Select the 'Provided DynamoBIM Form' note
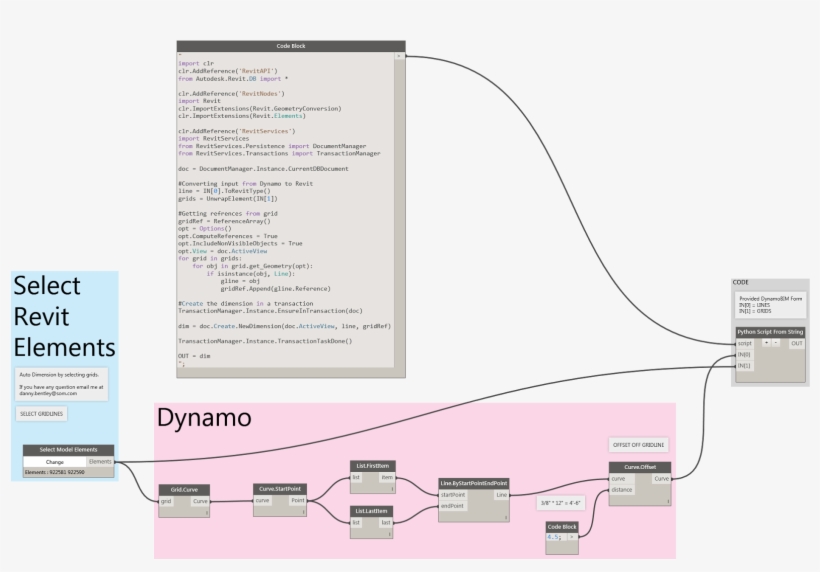Screen dimensions: 820x572 pos(770,305)
